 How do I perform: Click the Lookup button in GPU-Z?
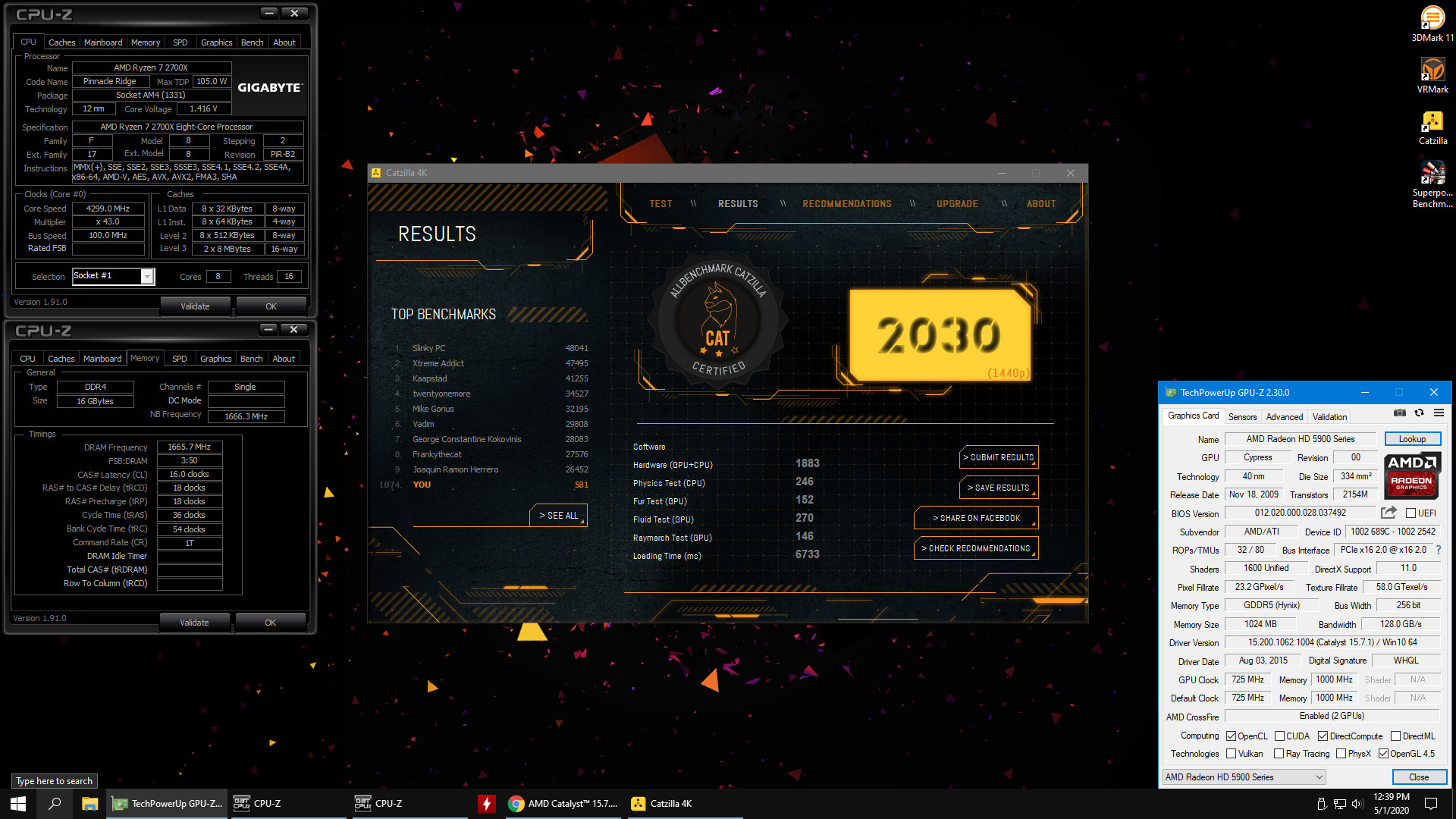coord(1412,439)
